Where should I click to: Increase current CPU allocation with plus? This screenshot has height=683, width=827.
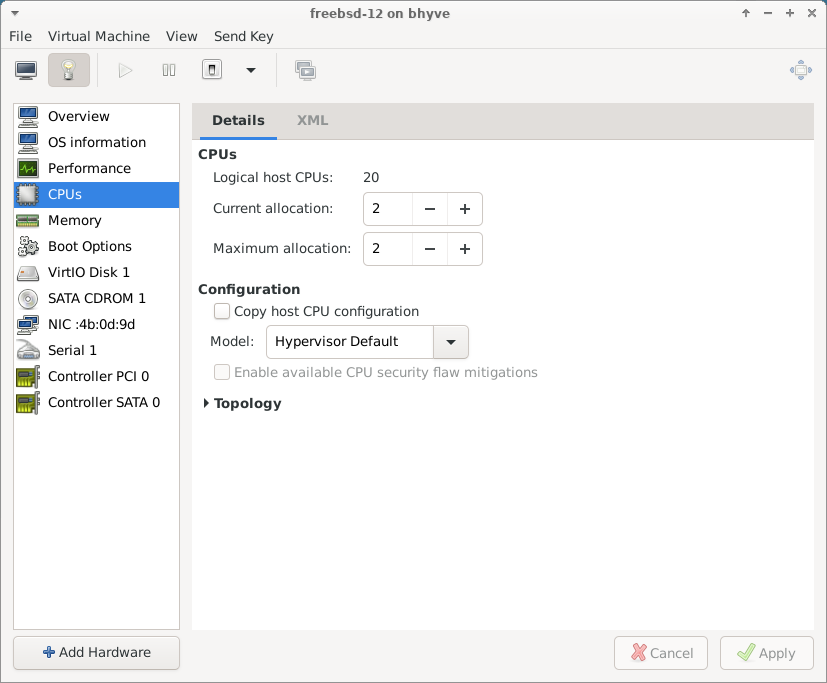coord(464,209)
